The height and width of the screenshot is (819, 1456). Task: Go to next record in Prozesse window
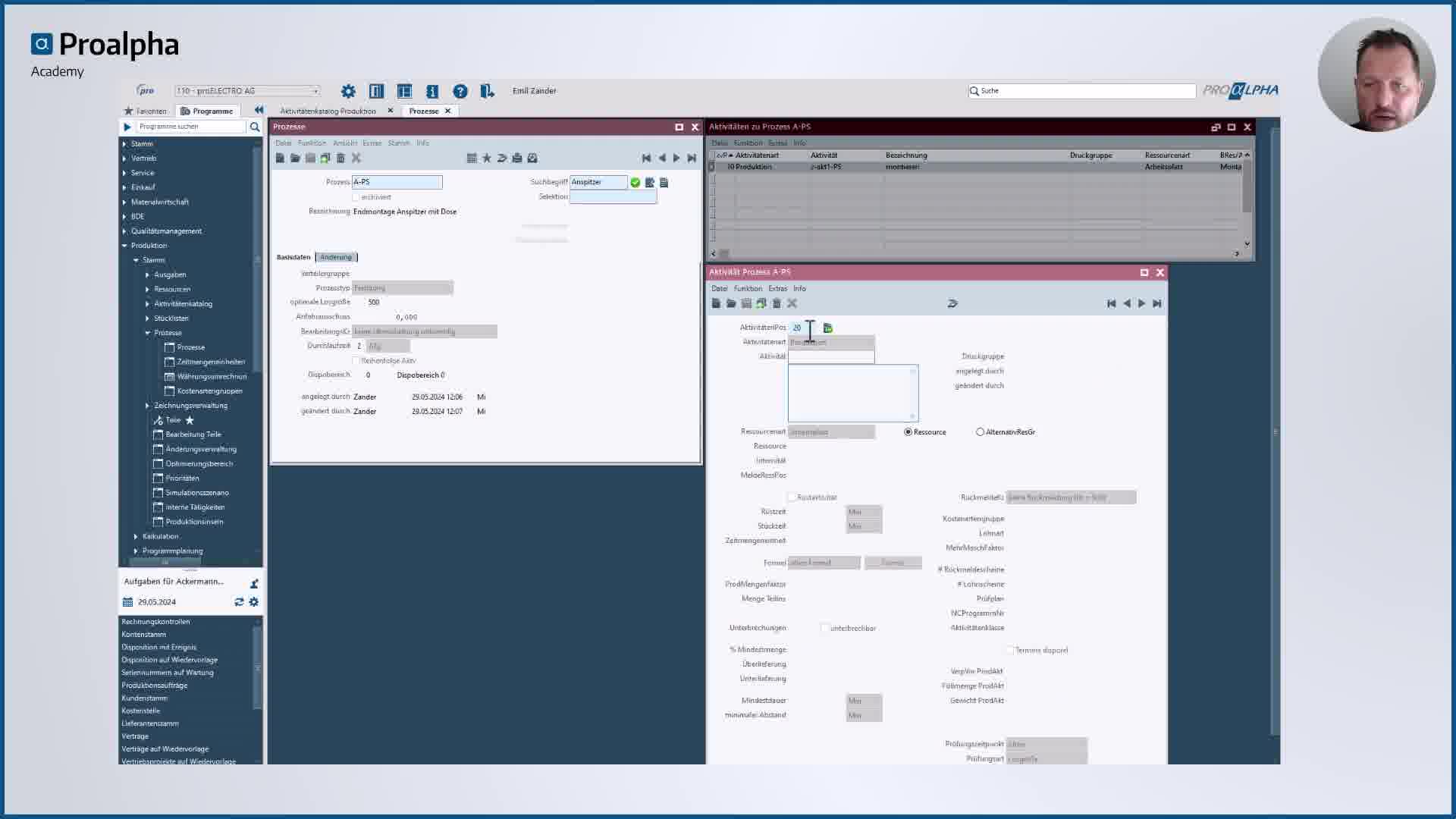[676, 158]
